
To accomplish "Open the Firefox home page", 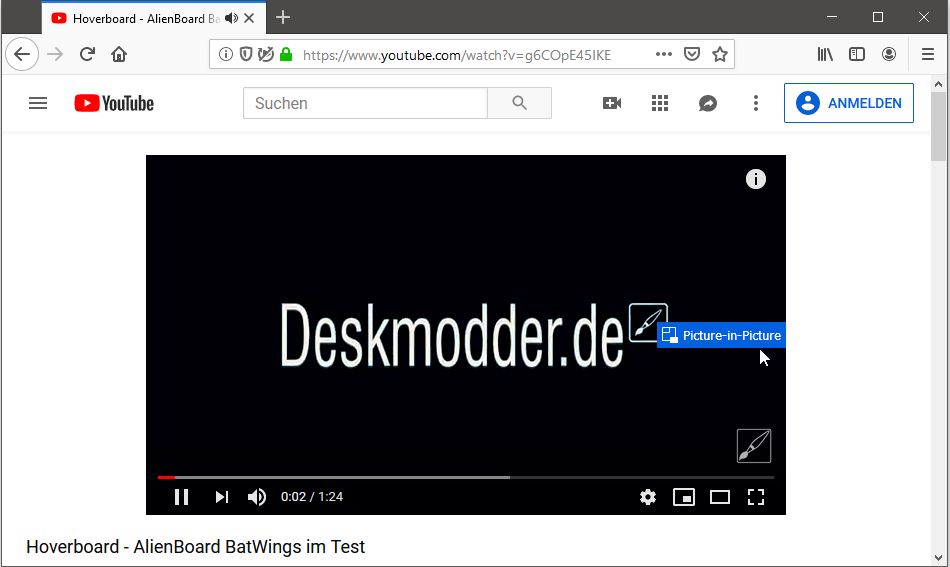I will point(119,55).
